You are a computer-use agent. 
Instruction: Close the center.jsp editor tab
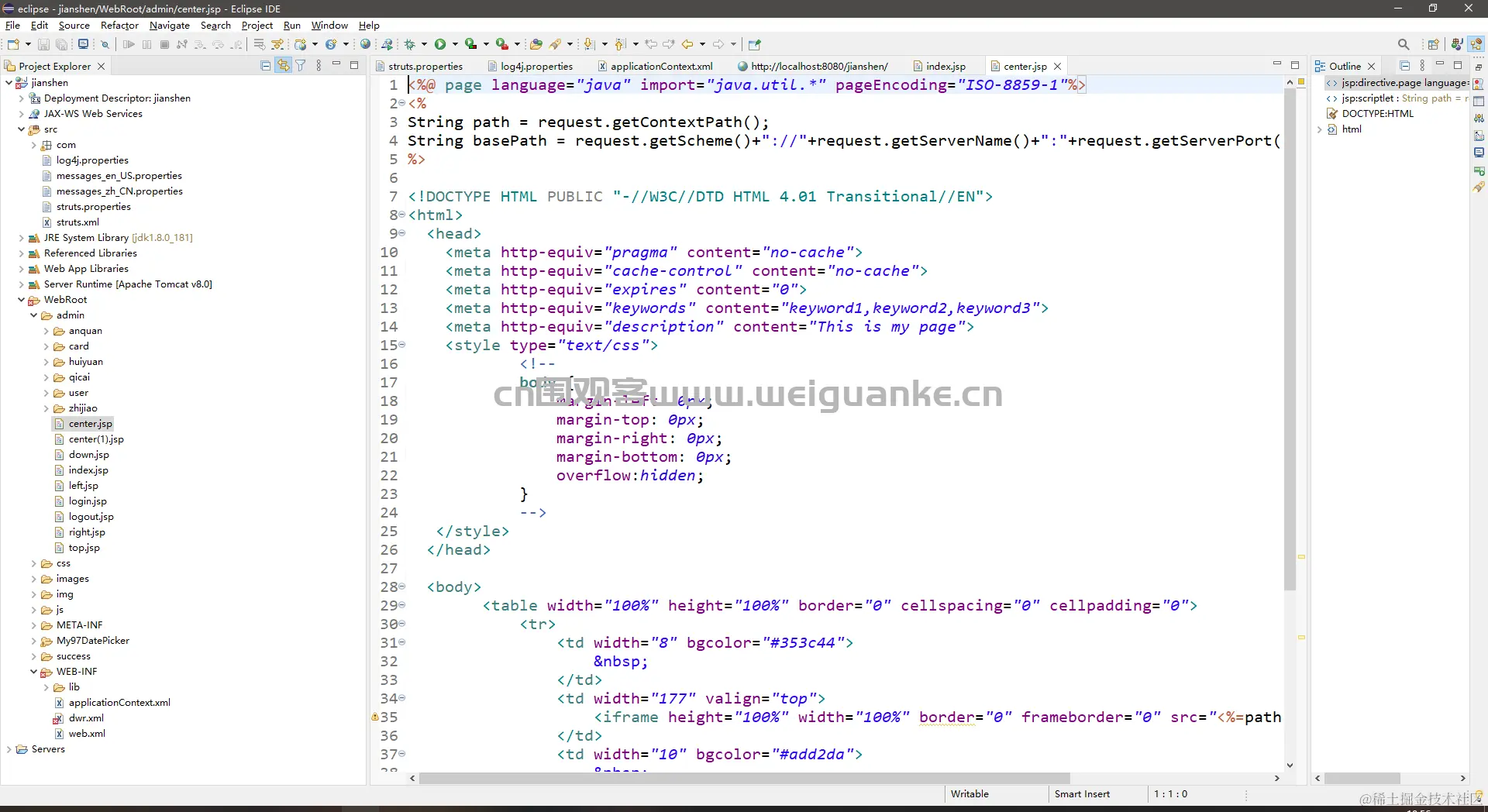[x=1057, y=67]
